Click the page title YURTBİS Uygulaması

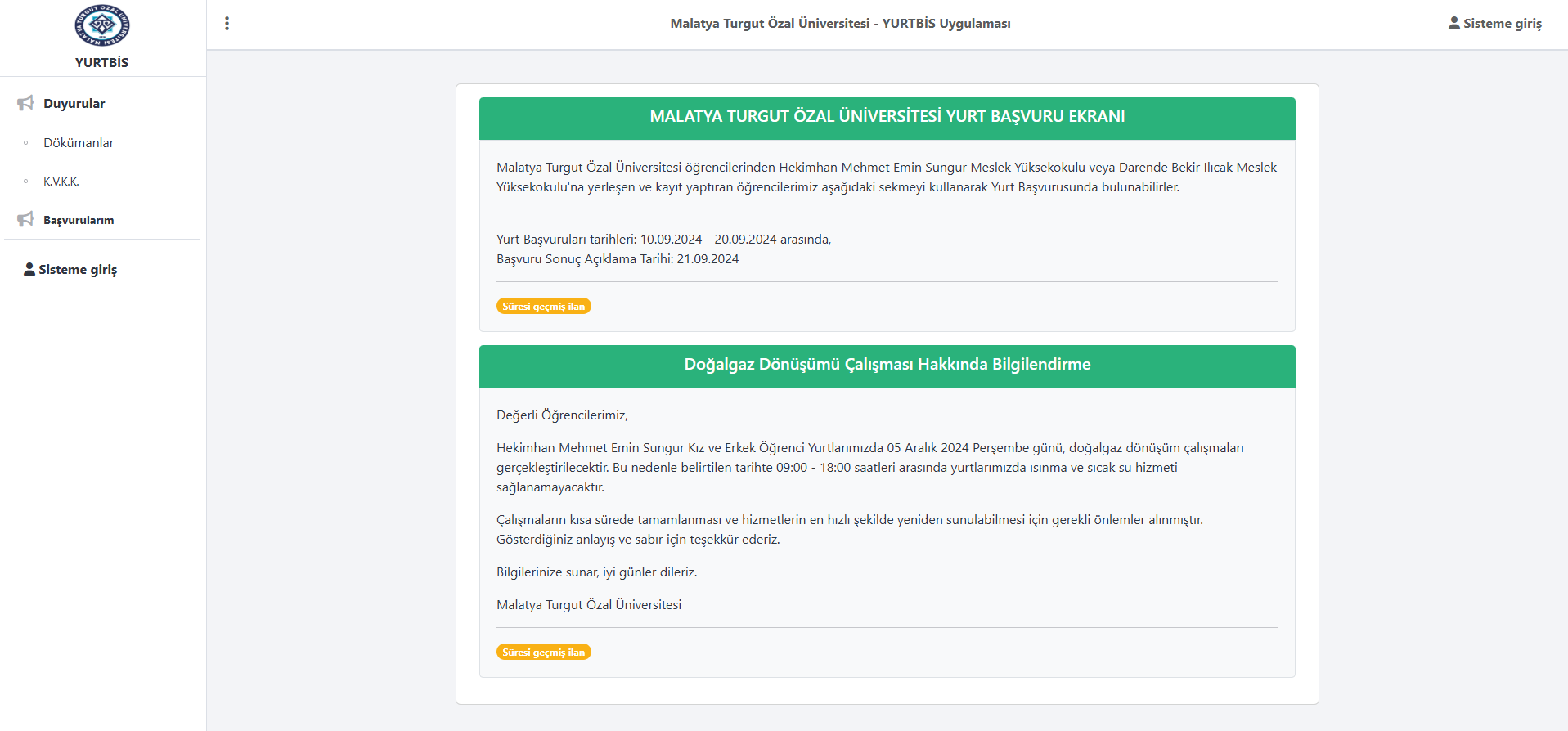click(840, 24)
